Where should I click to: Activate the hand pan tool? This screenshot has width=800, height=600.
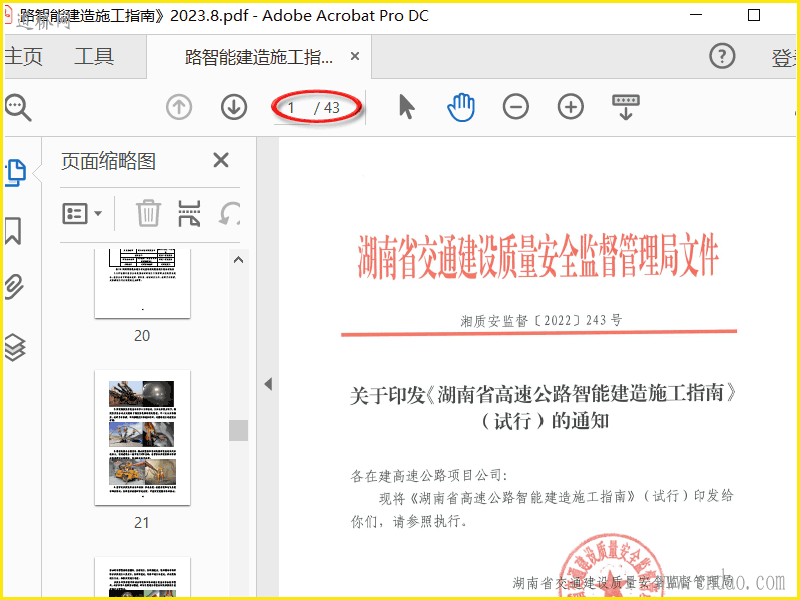pyautogui.click(x=461, y=107)
